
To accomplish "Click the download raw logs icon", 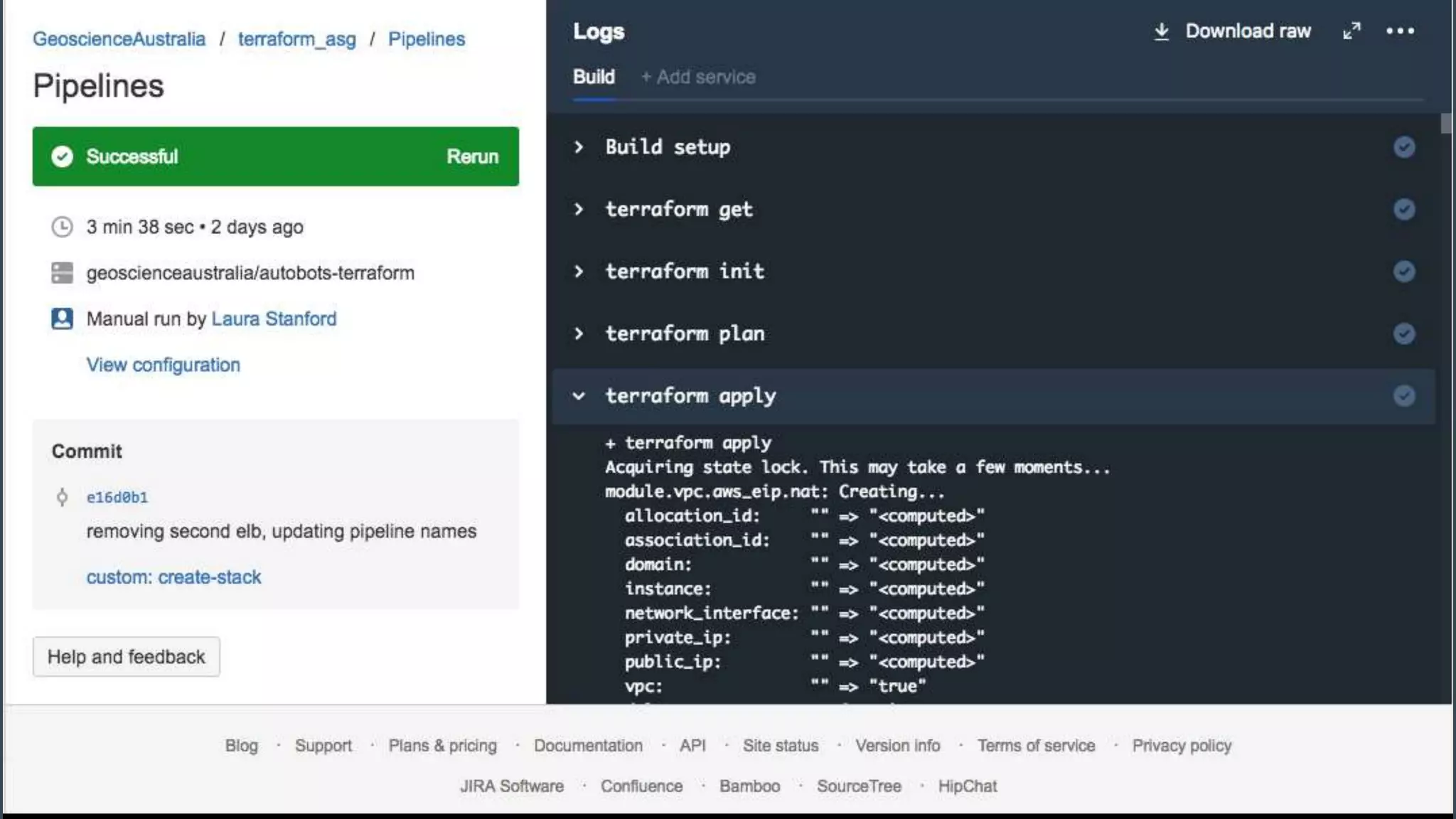I will click(1161, 31).
